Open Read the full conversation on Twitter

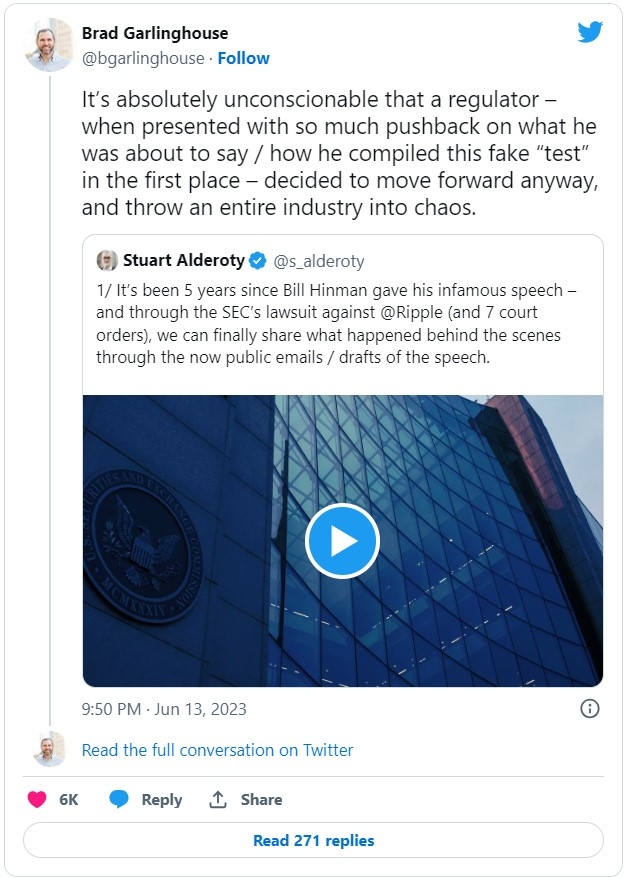[x=217, y=750]
